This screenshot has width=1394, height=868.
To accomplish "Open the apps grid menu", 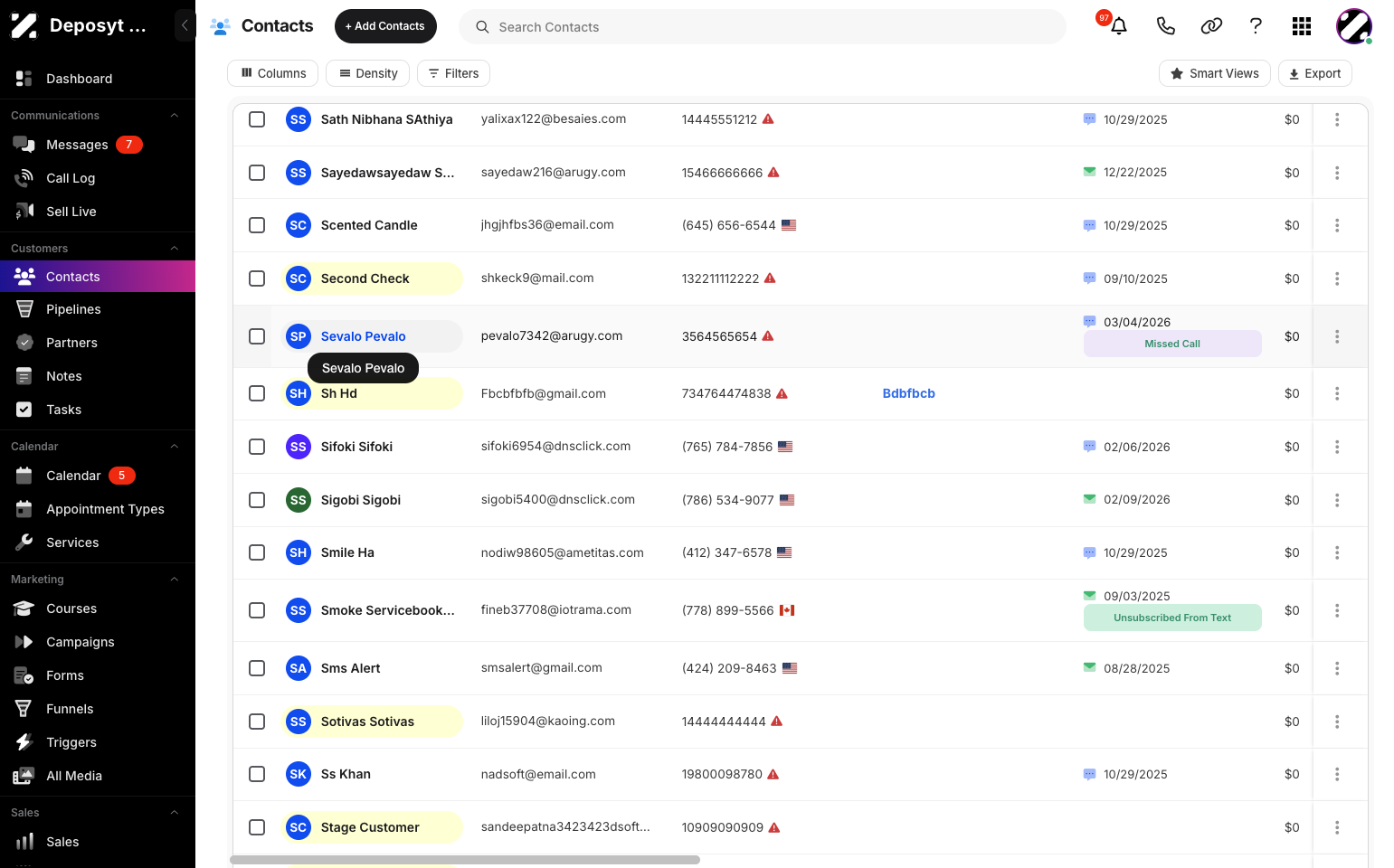I will pyautogui.click(x=1302, y=26).
